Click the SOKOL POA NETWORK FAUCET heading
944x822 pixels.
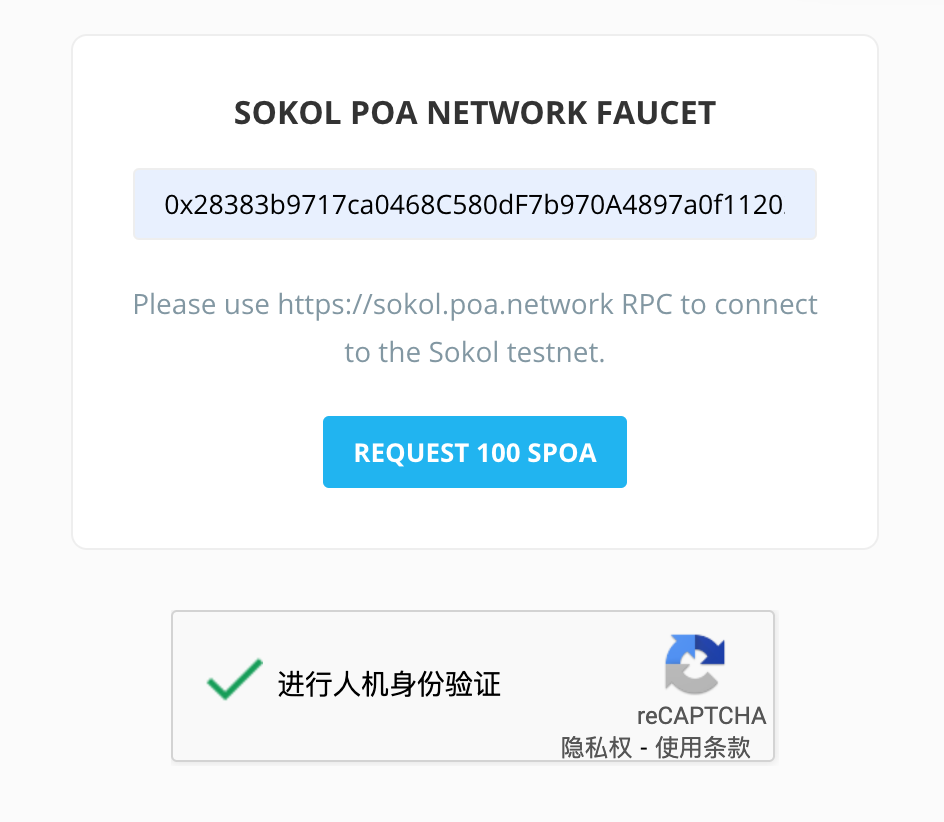(x=474, y=113)
